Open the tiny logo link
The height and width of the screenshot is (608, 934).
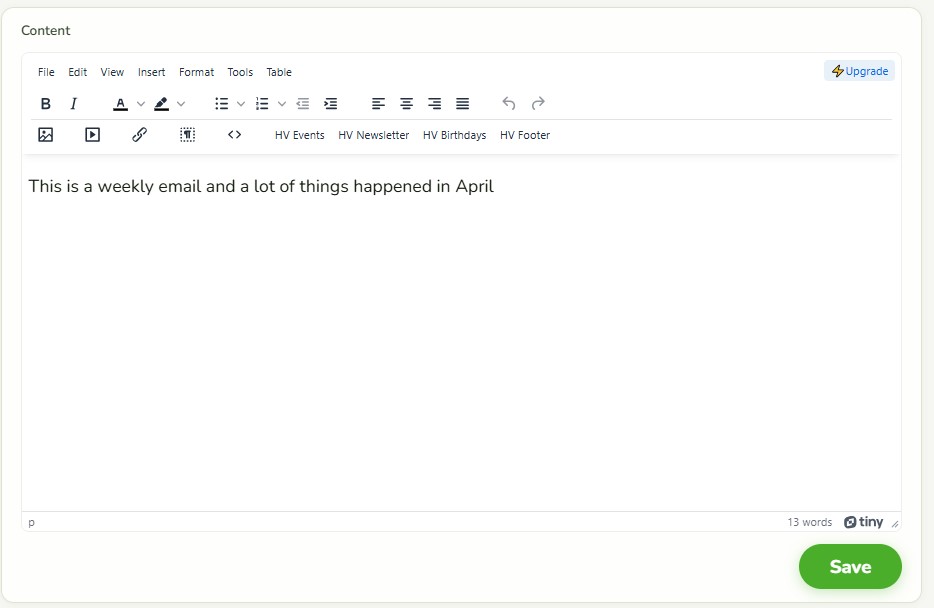[x=863, y=522]
